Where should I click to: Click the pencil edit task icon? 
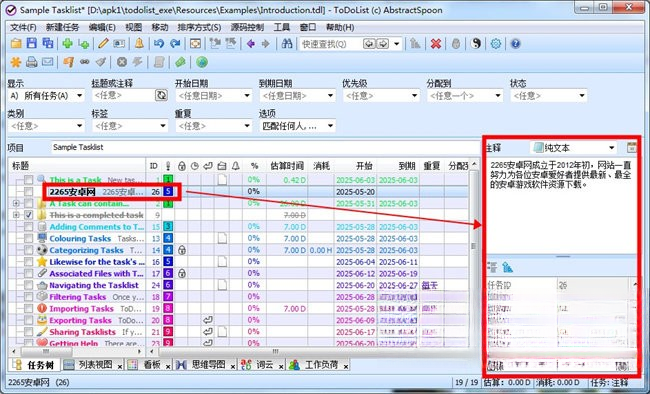(x=103, y=44)
